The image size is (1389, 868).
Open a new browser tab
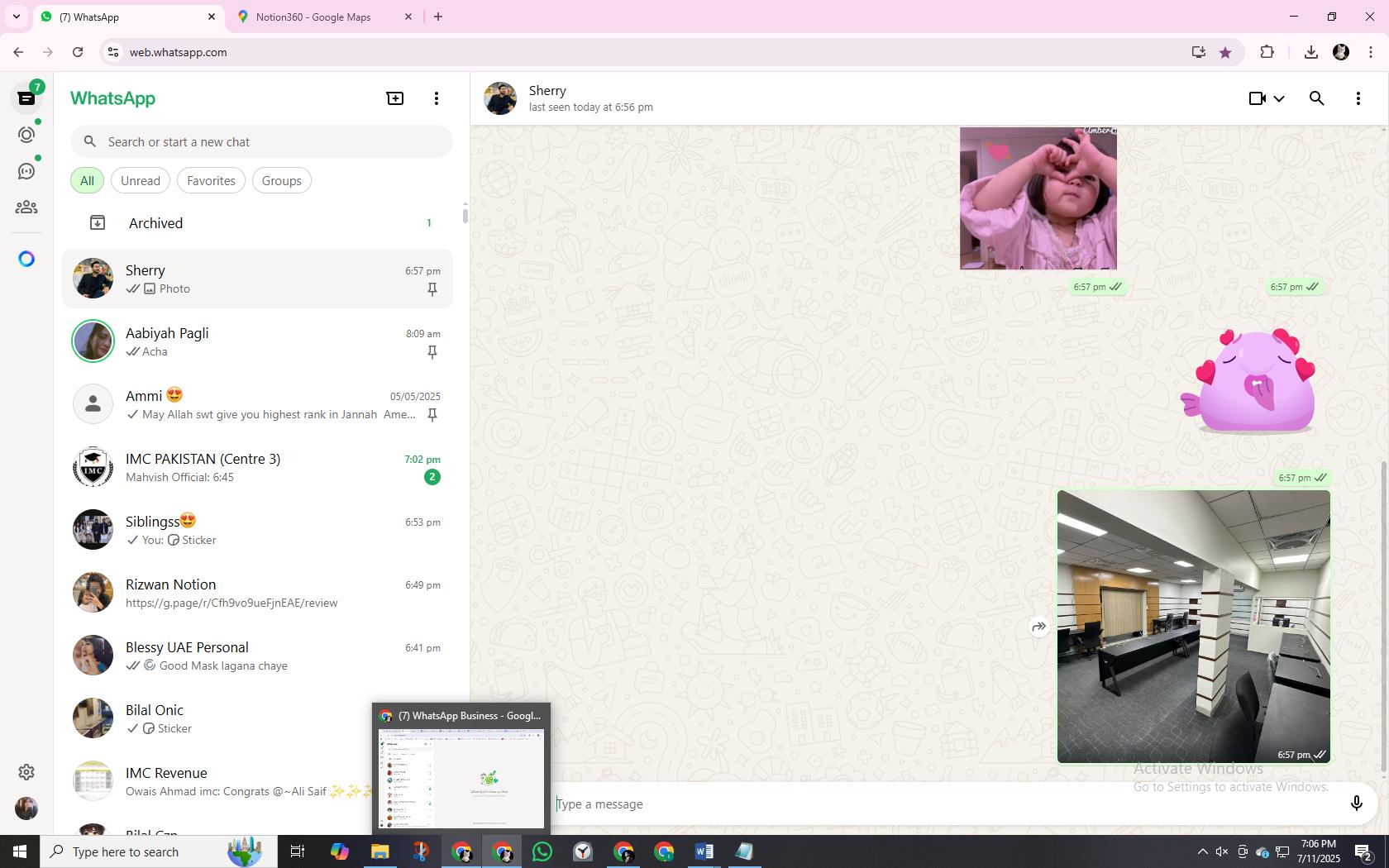point(438,17)
